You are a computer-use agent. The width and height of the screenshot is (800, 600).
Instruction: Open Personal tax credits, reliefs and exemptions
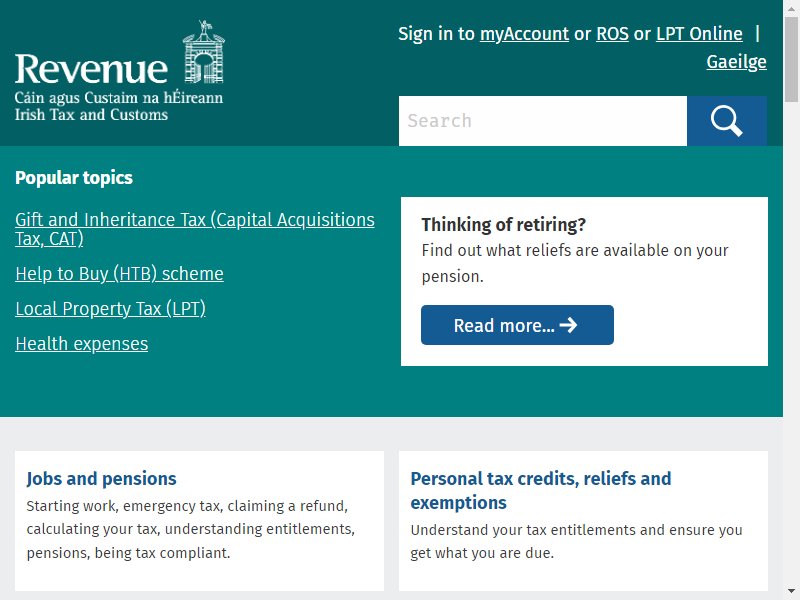541,491
